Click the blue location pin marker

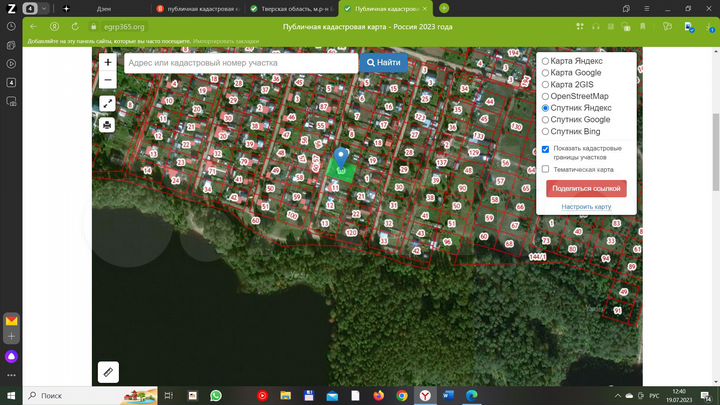coord(341,157)
